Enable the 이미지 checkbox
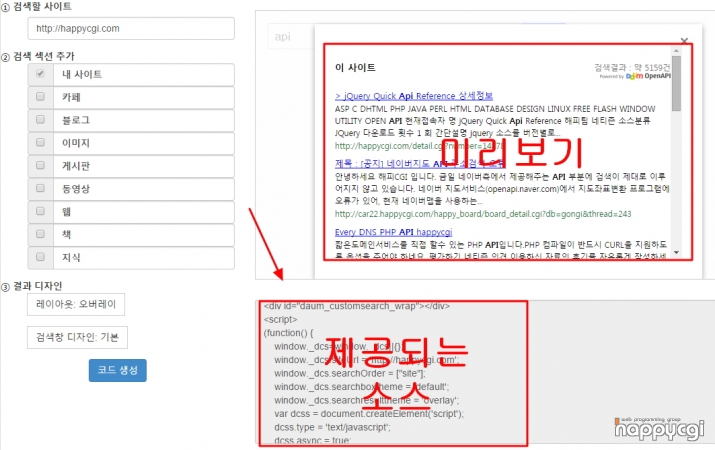The height and width of the screenshot is (450, 715). point(40,142)
